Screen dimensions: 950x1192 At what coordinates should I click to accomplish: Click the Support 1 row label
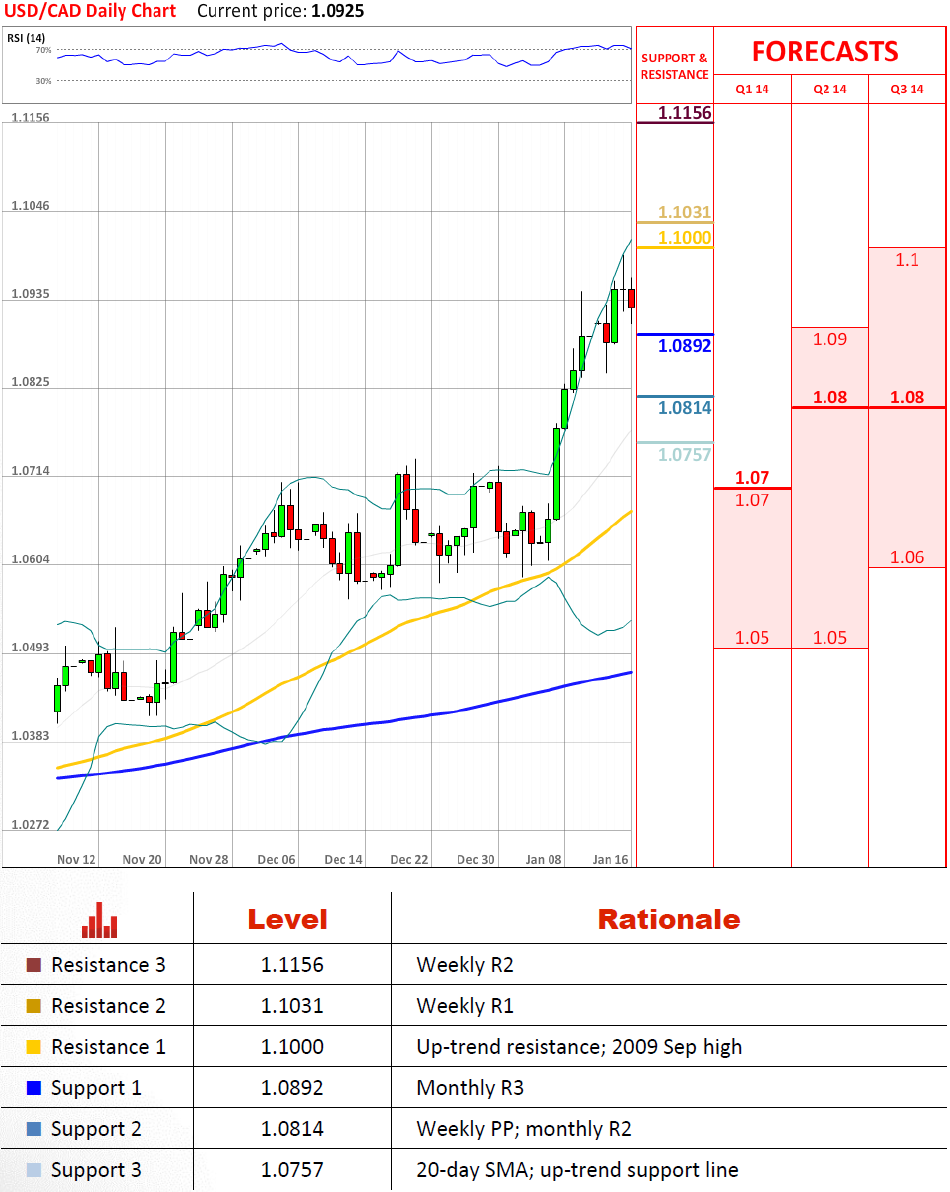click(96, 1089)
